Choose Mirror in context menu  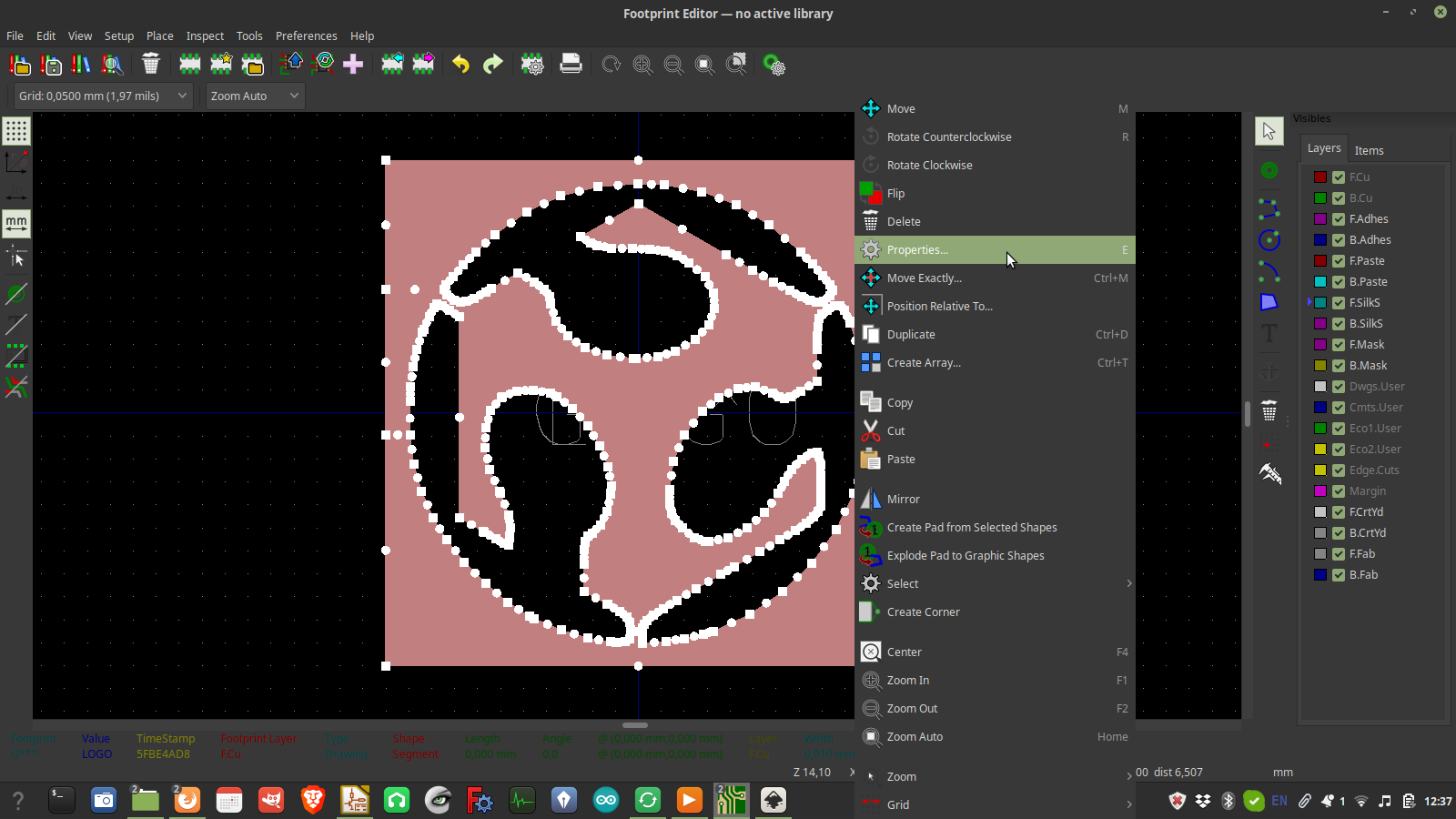[995, 500]
